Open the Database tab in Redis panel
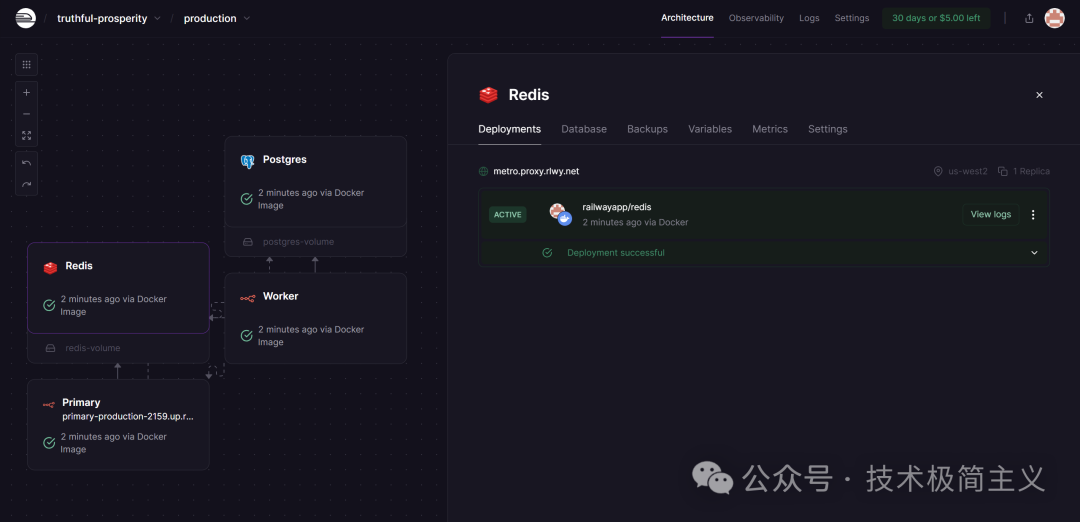This screenshot has height=522, width=1080. click(584, 129)
